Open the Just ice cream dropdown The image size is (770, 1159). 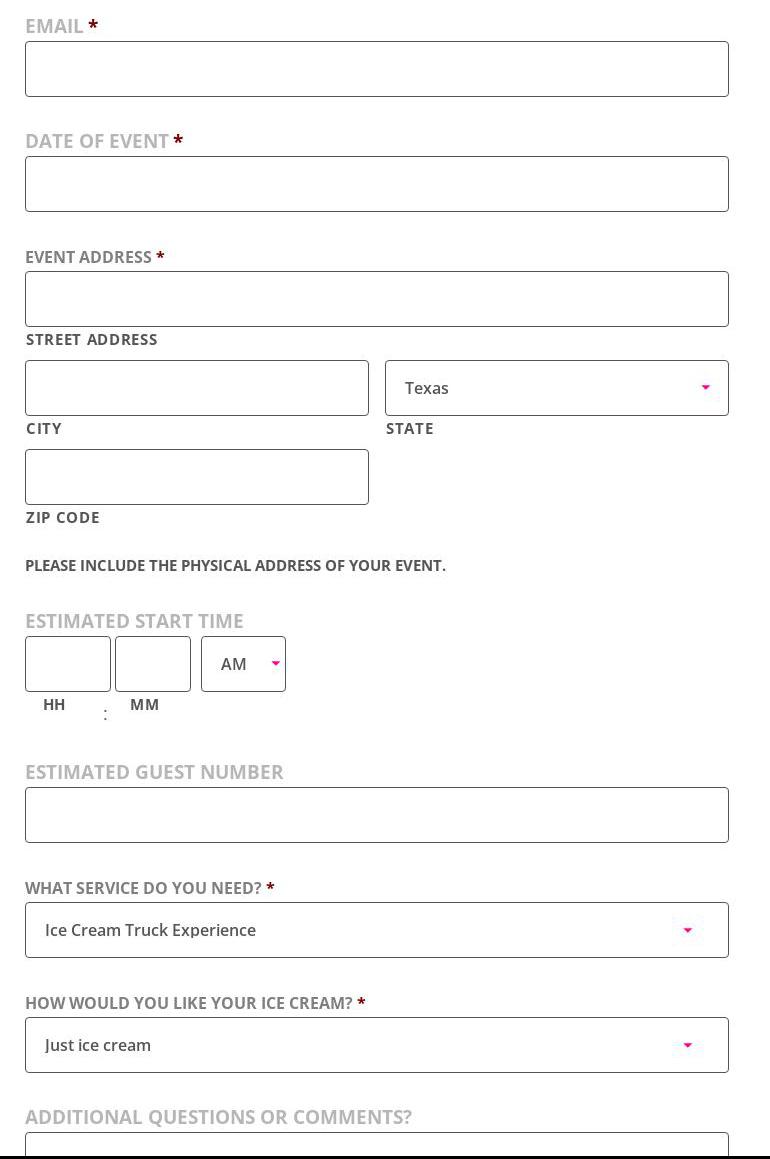376,1045
